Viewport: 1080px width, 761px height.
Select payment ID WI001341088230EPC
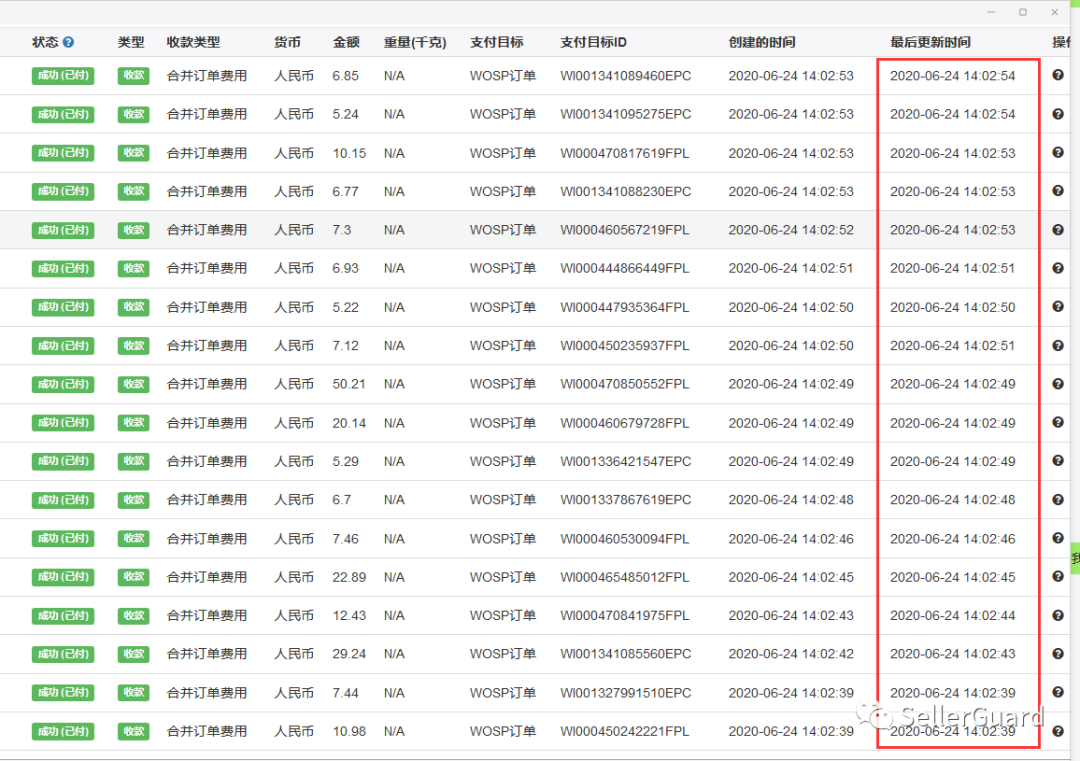(625, 191)
